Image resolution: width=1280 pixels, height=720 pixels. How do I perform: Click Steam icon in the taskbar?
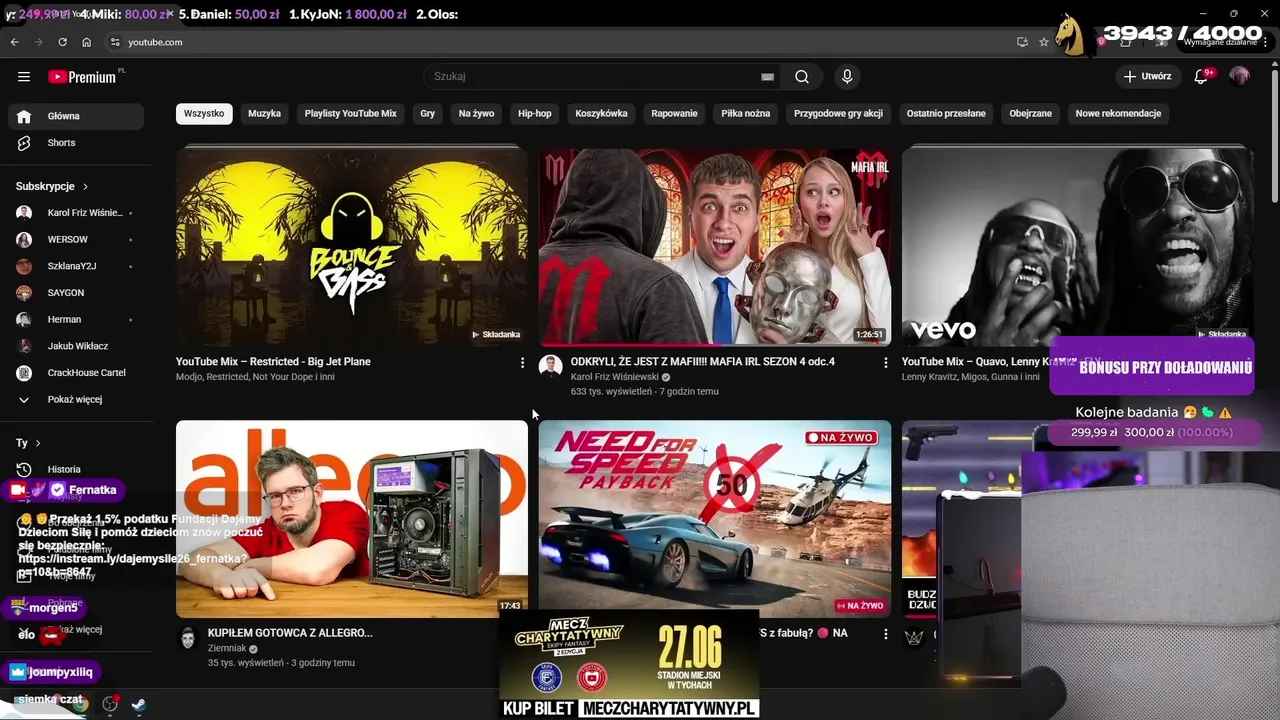coord(139,704)
